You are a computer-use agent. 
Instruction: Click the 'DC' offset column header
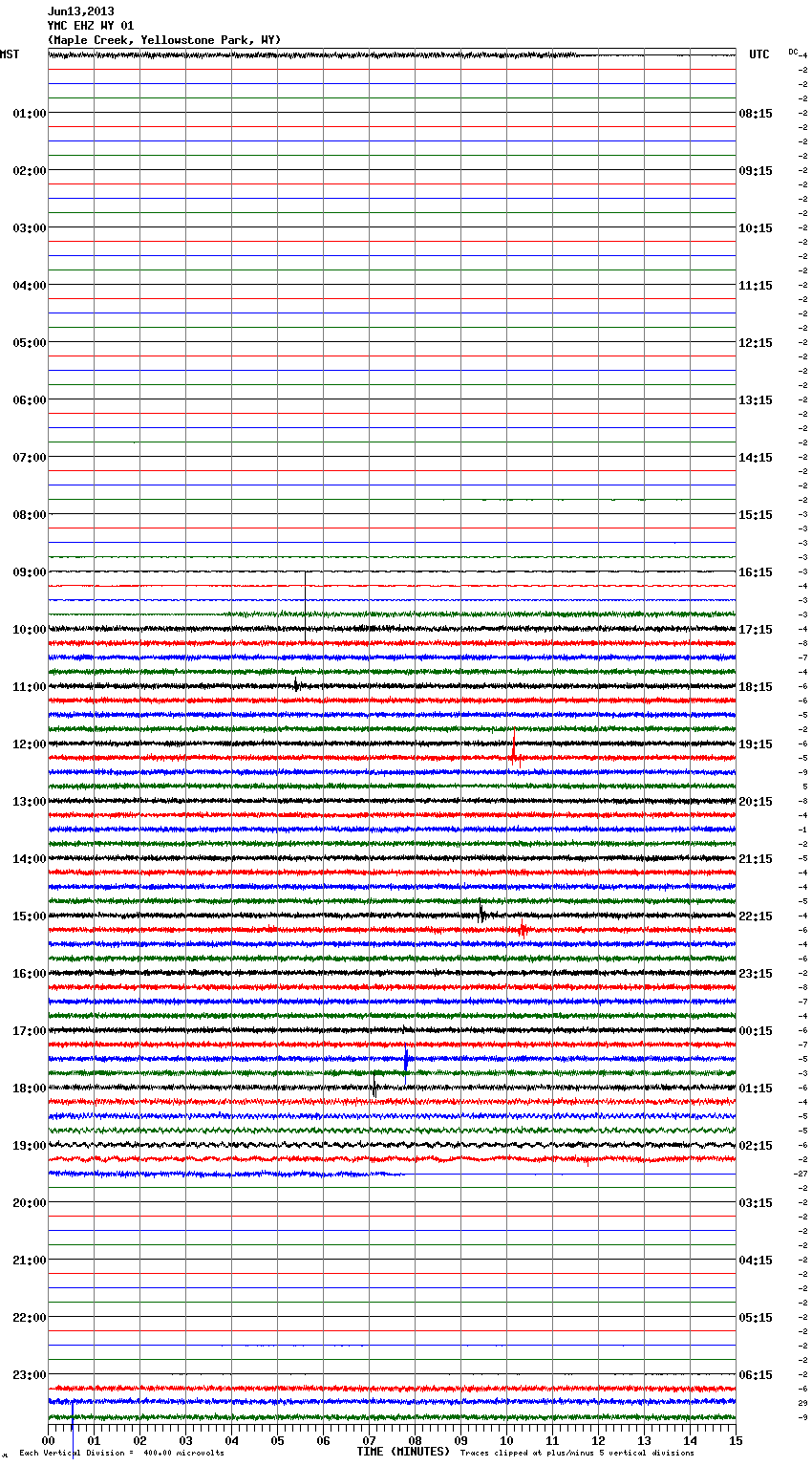[x=793, y=51]
